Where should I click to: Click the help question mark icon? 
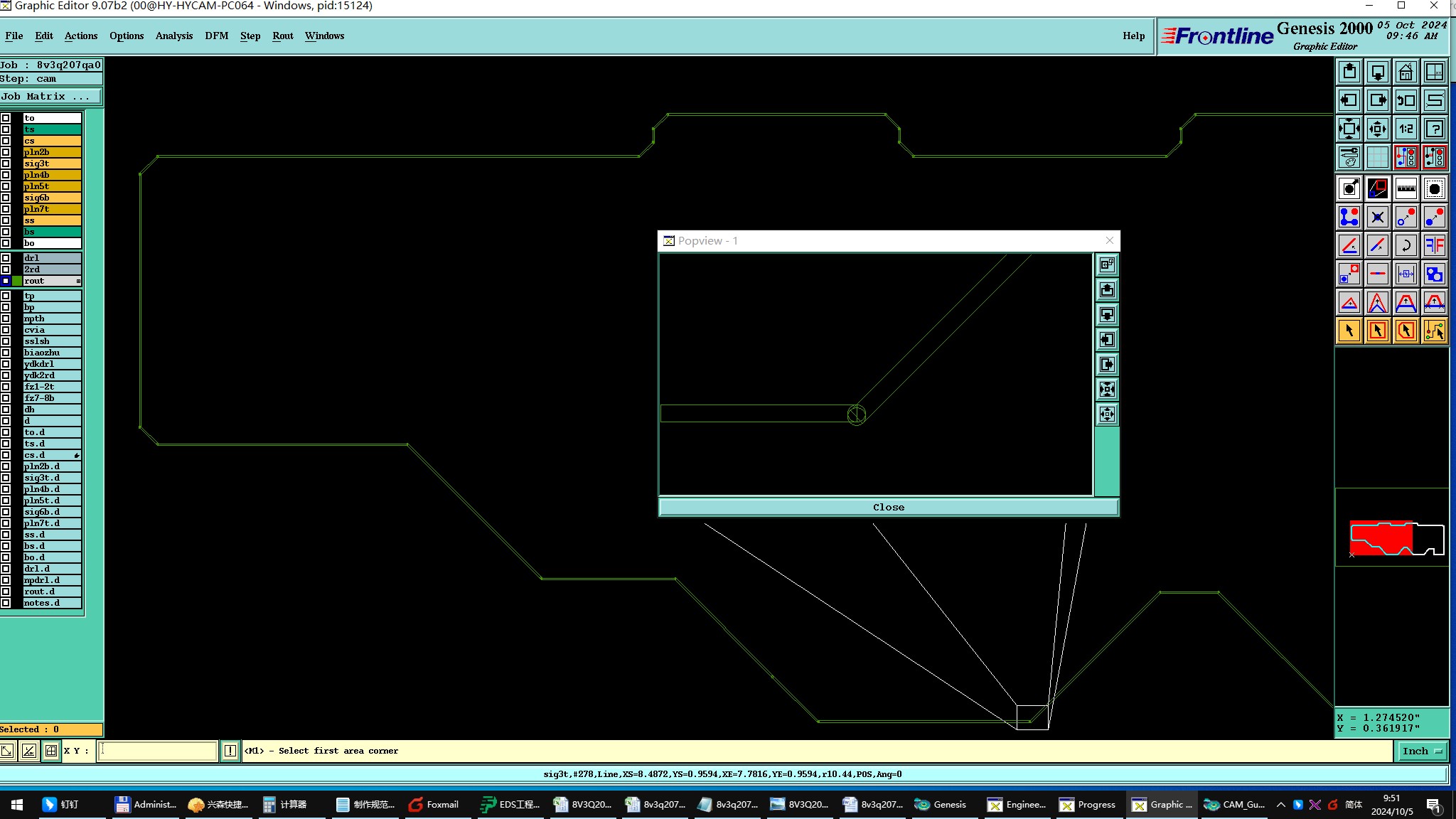click(1434, 129)
